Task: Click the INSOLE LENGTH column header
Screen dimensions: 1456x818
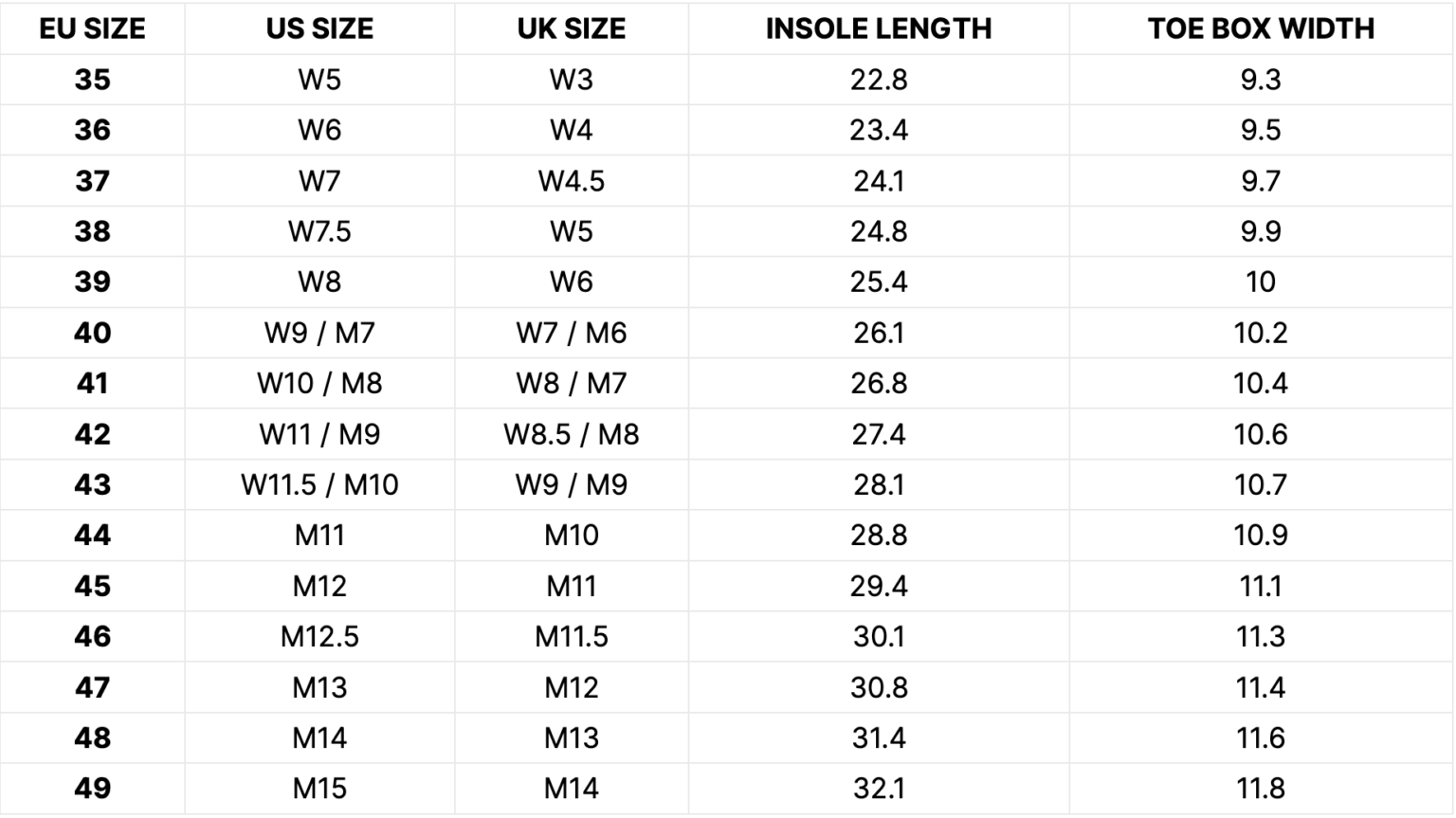Action: point(879,28)
